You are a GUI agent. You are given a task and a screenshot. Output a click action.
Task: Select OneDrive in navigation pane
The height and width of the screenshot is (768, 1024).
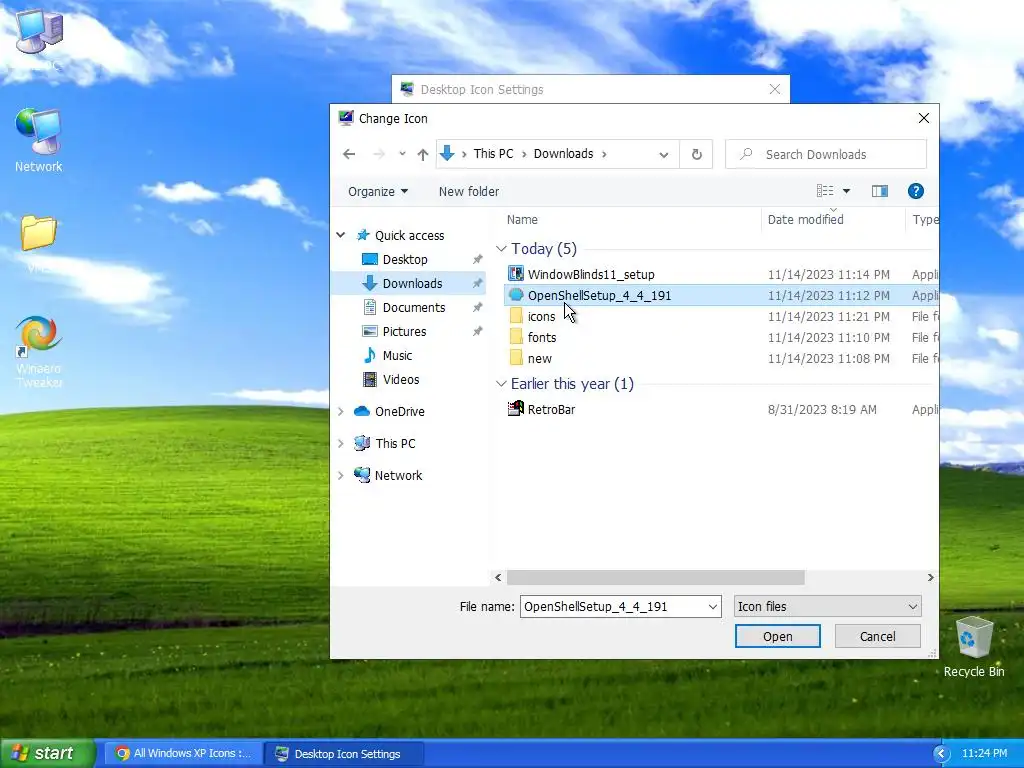(399, 411)
